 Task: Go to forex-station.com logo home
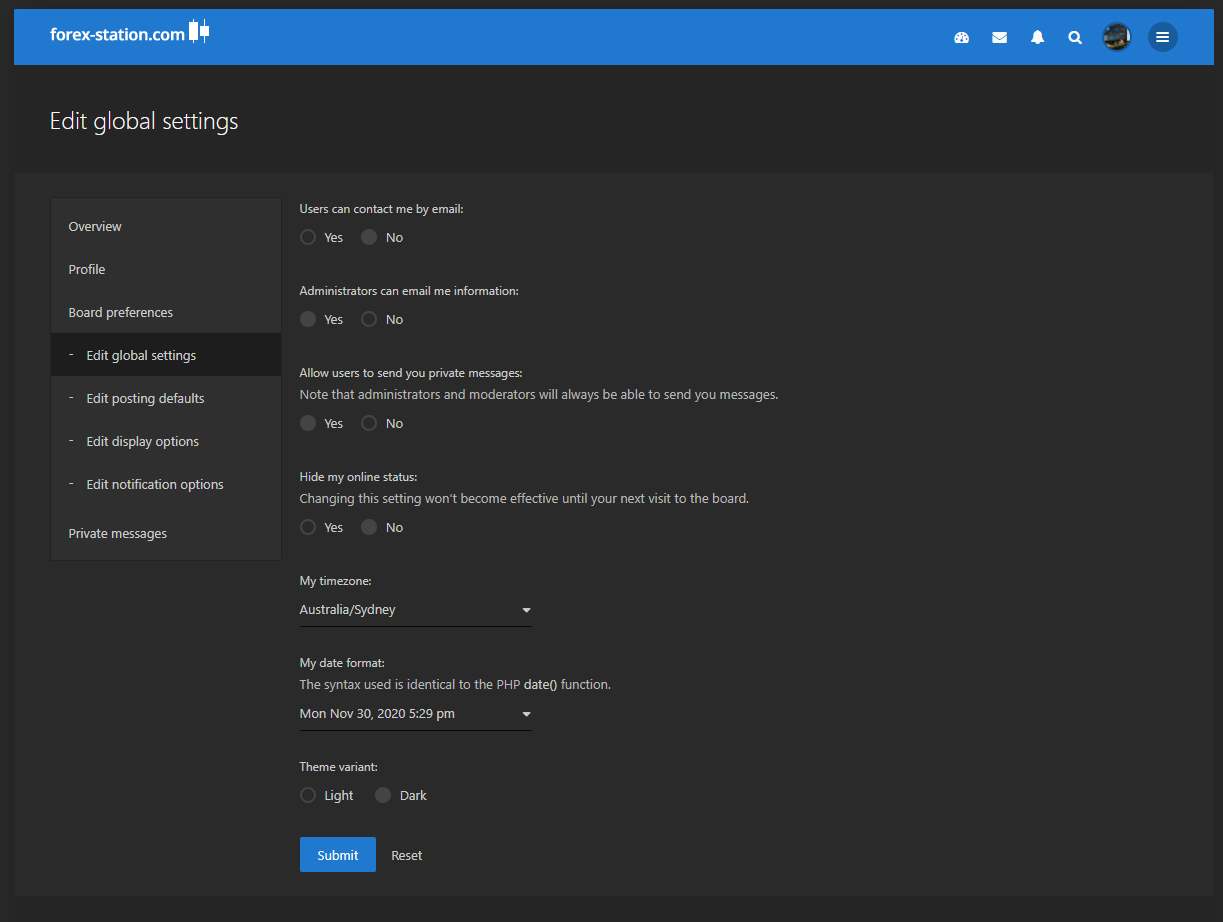point(129,34)
